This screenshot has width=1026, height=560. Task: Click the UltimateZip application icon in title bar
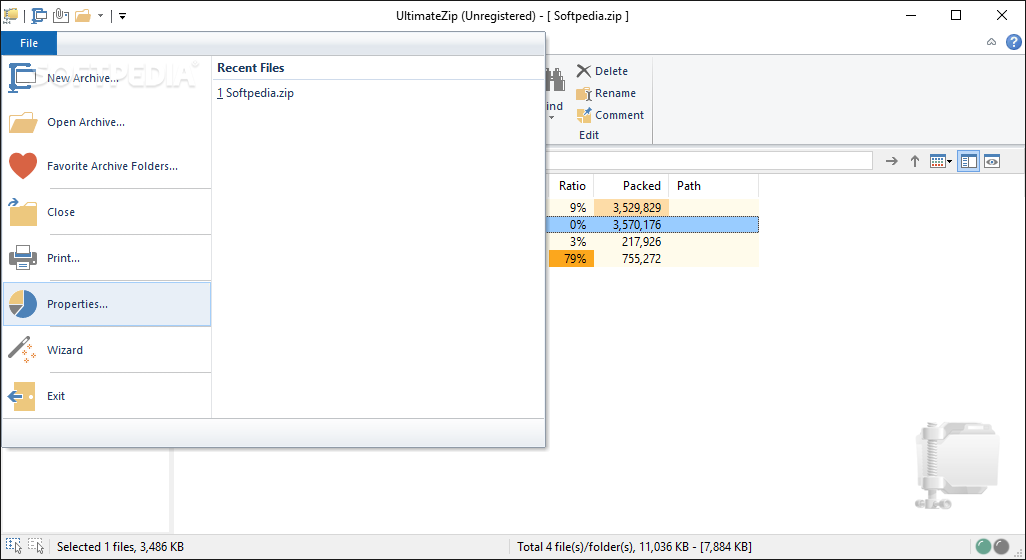(10, 15)
